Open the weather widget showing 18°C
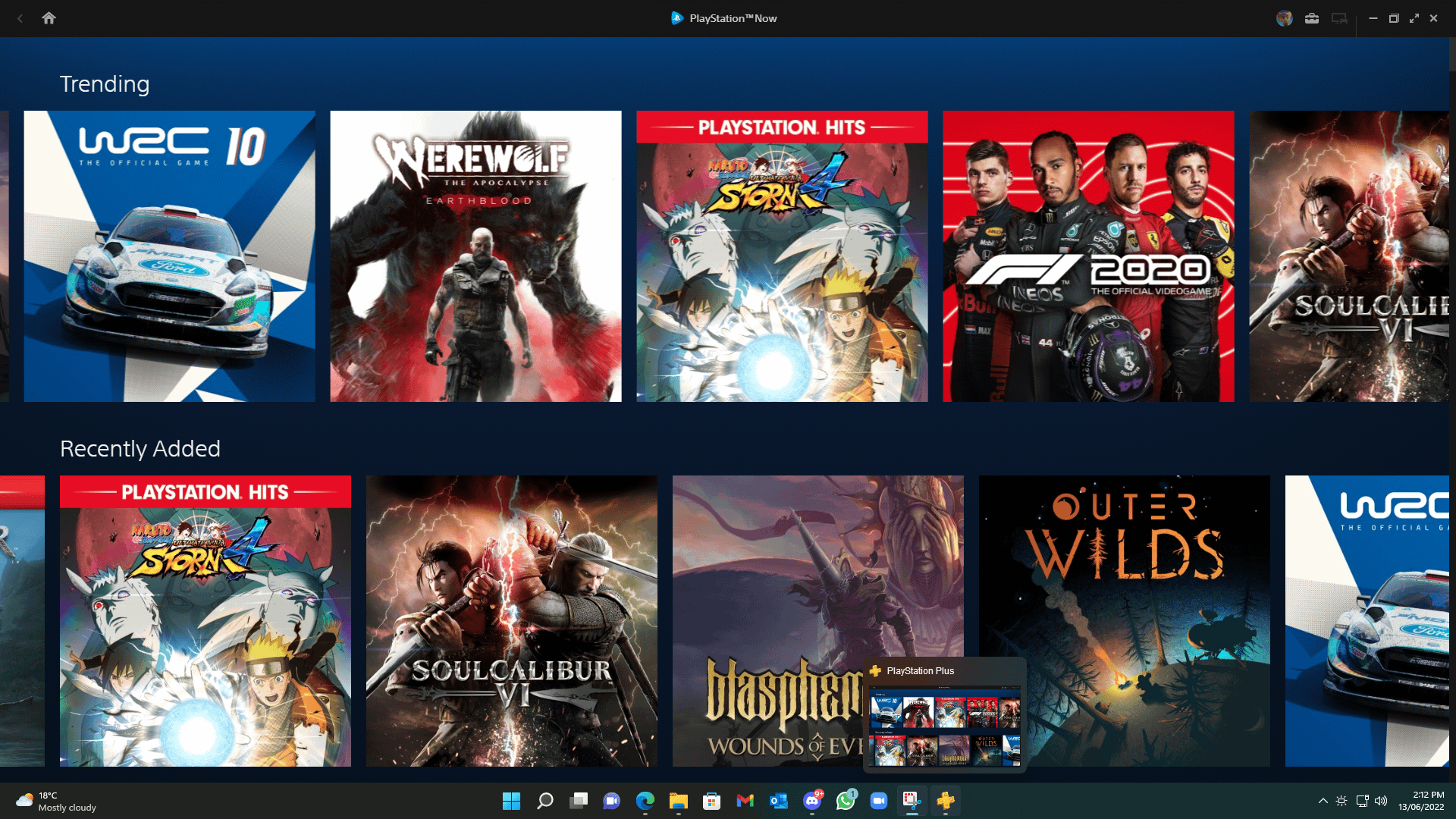 [x=57, y=802]
